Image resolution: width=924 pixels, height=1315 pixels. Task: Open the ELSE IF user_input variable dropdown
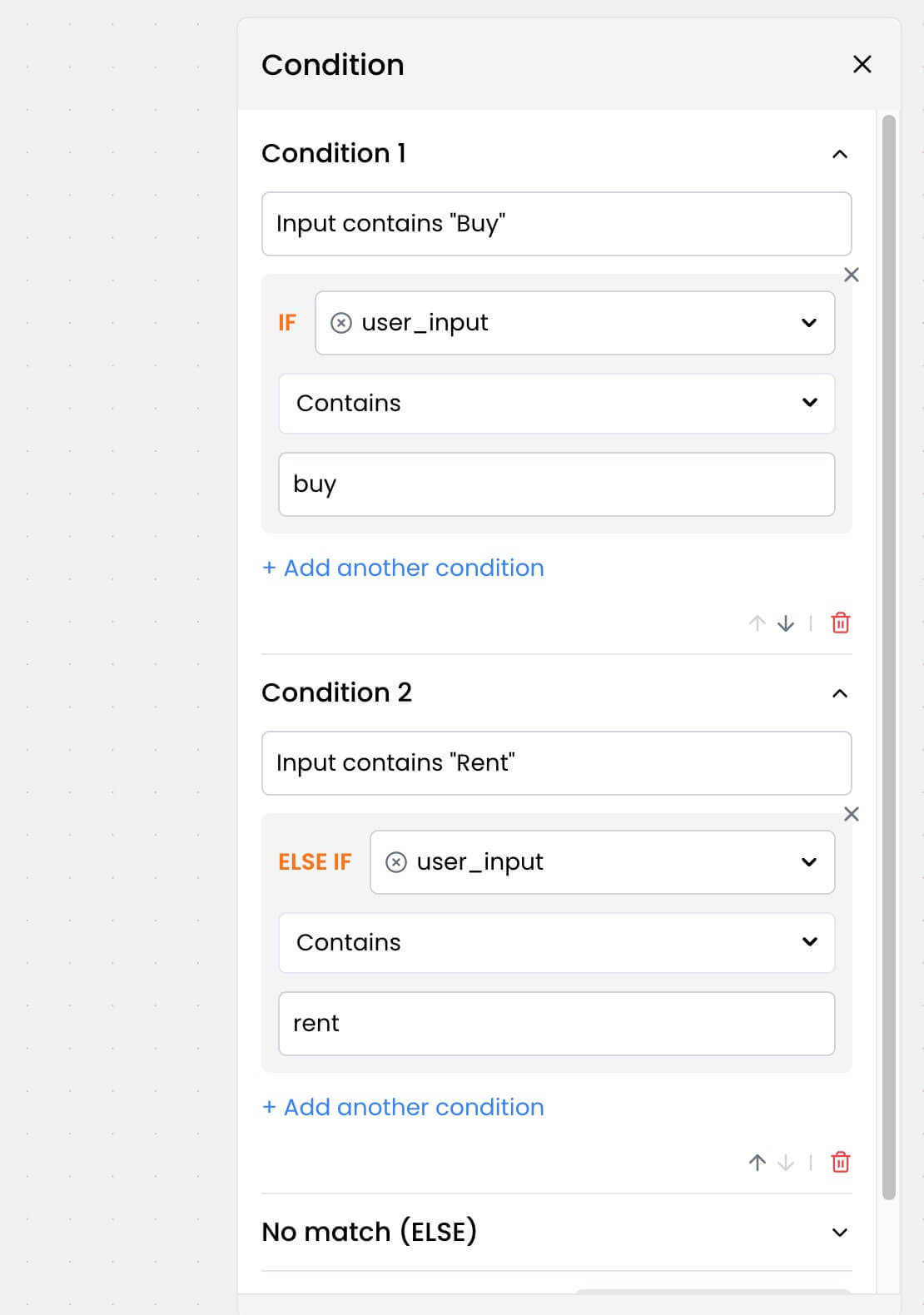[x=602, y=862]
